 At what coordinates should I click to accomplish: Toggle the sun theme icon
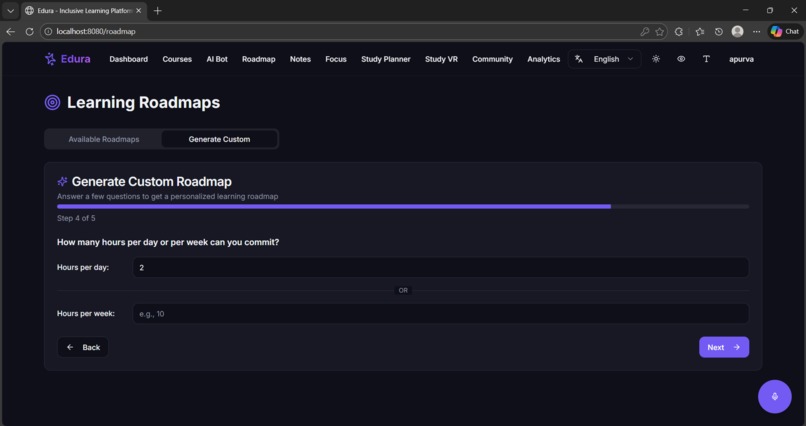coord(656,59)
